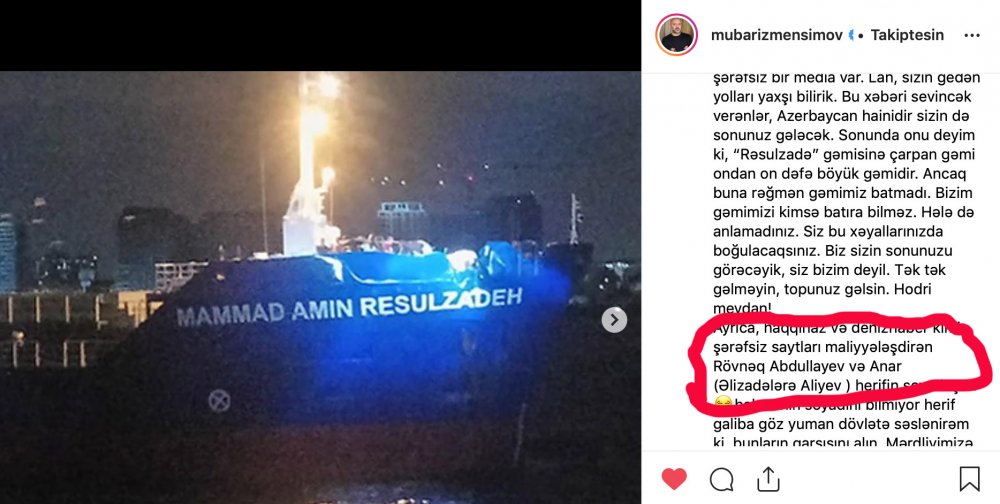The width and height of the screenshot is (1000, 504).
Task: Click the blue verified badge
Action: pos(851,35)
